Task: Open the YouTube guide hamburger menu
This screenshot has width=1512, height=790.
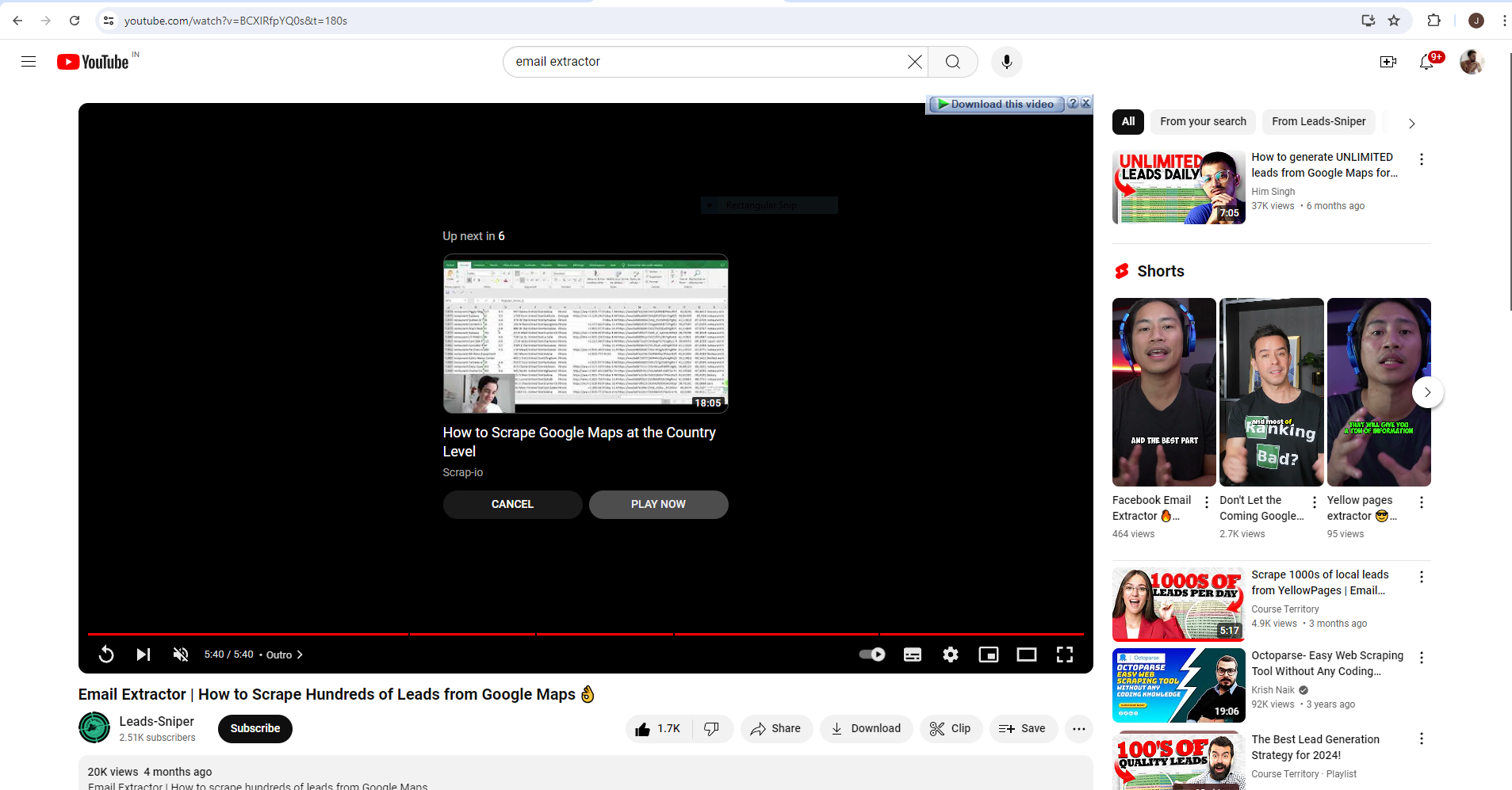Action: 29,62
